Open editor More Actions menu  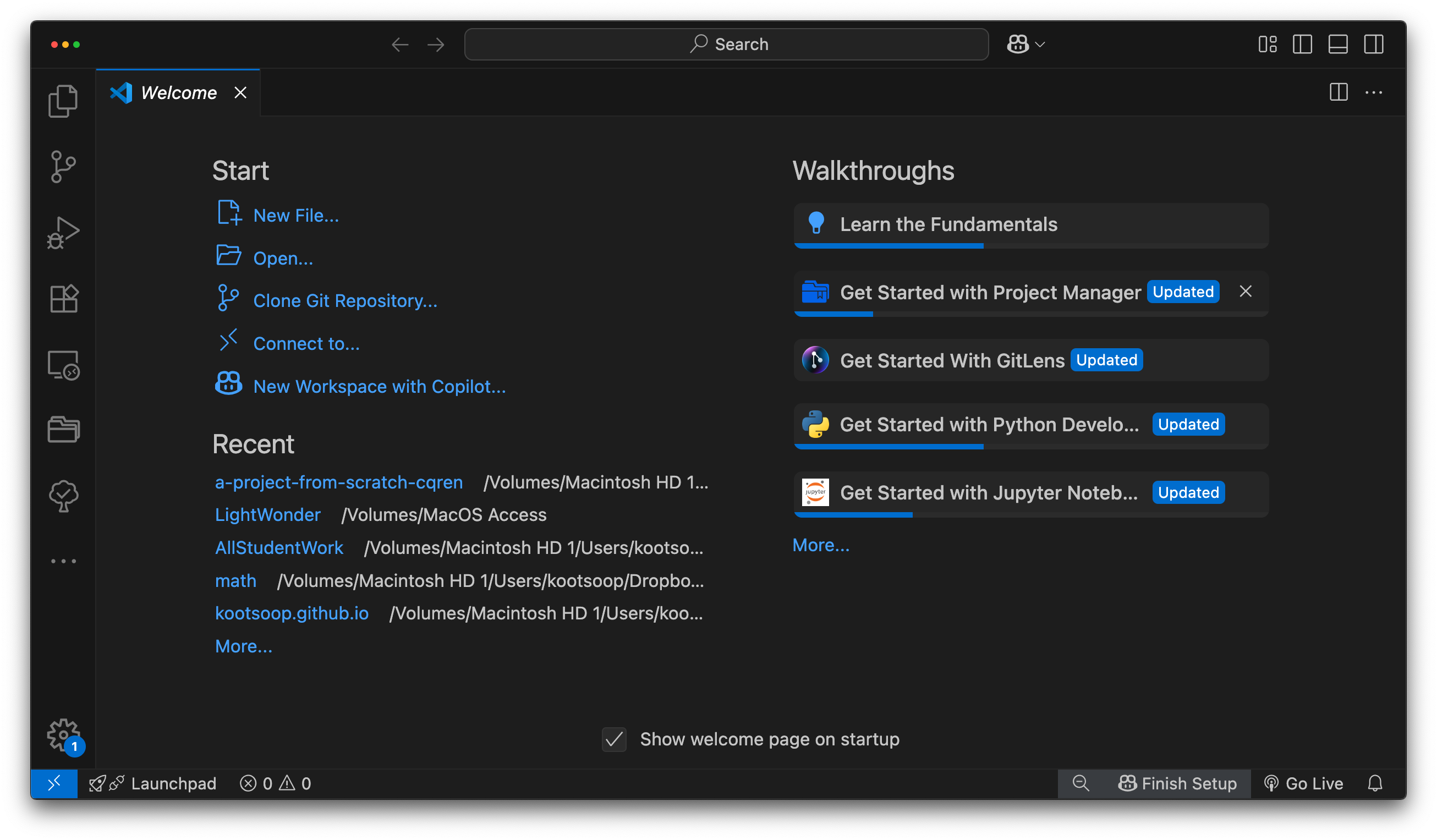pyautogui.click(x=1374, y=92)
